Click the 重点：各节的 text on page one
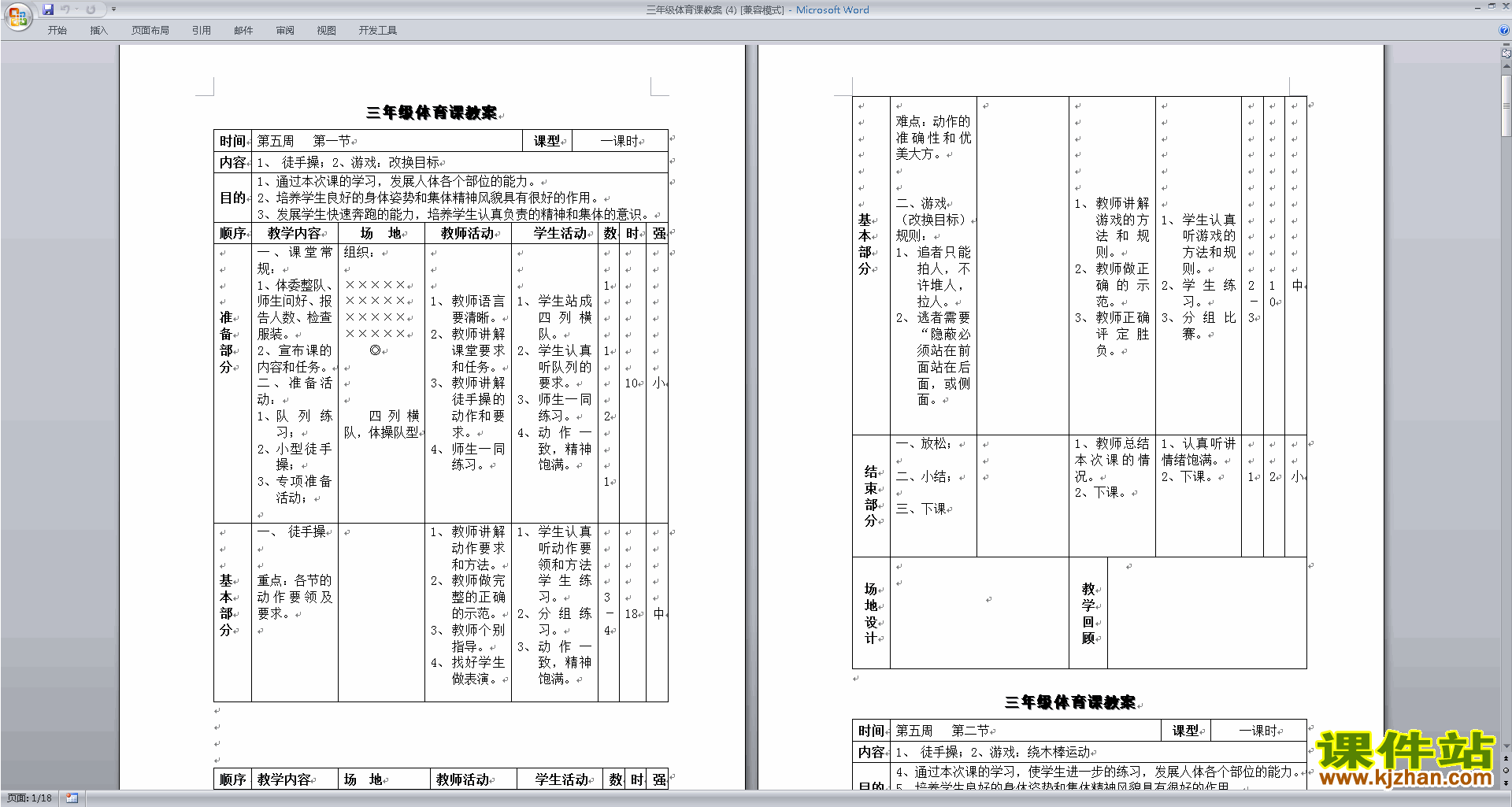1512x807 pixels. point(295,580)
